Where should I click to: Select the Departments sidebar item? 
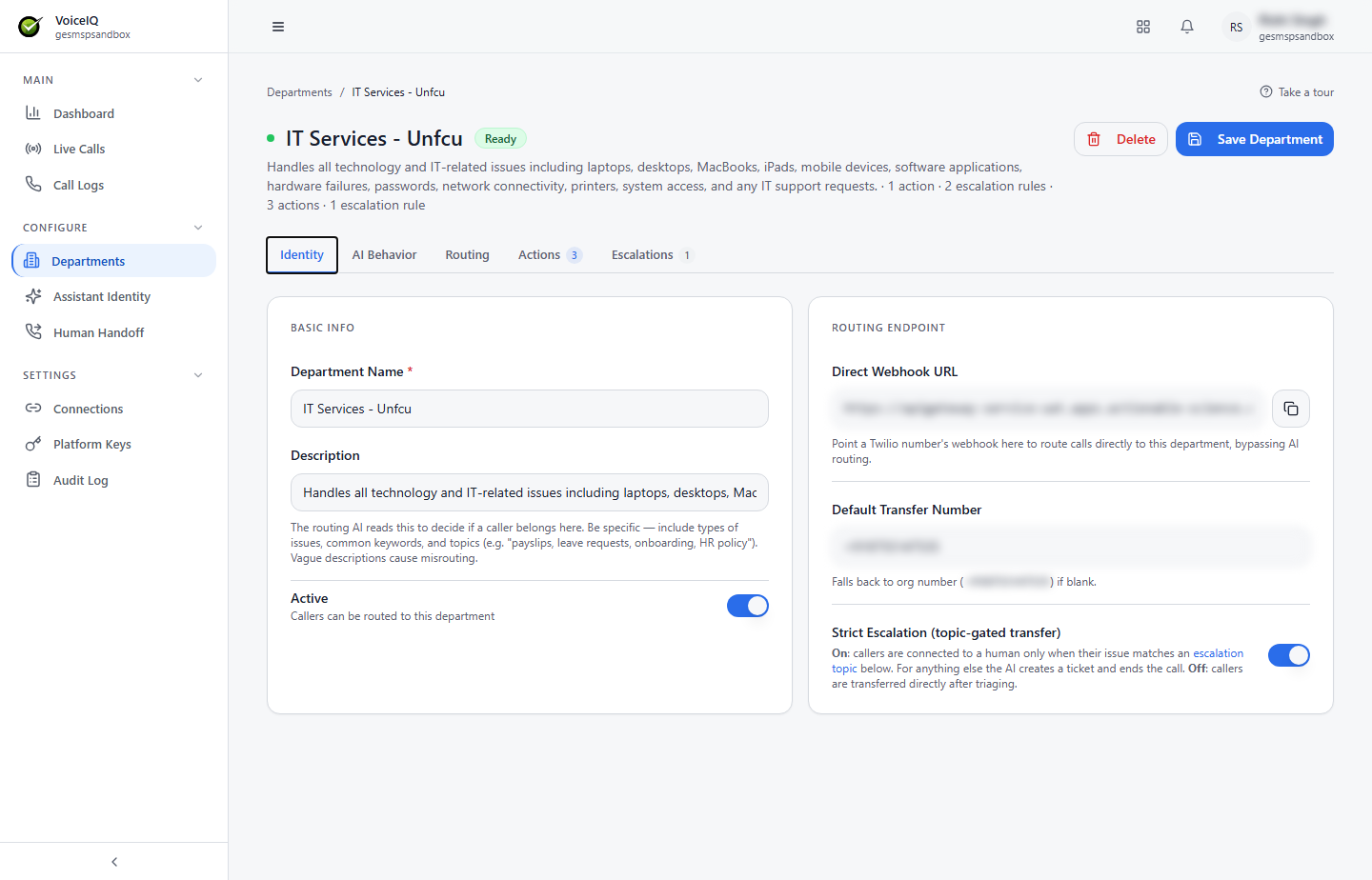tap(114, 261)
